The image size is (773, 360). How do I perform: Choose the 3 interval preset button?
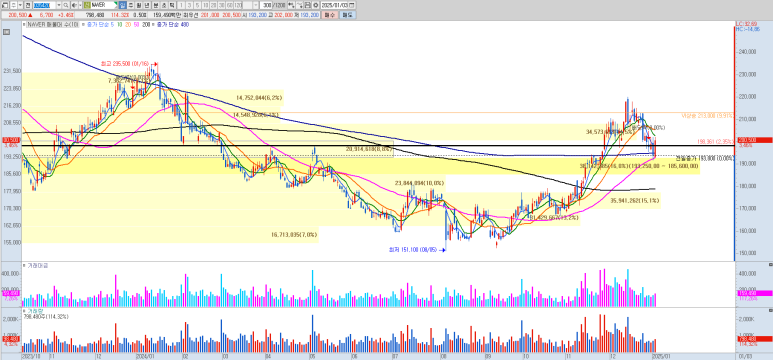(x=189, y=4)
